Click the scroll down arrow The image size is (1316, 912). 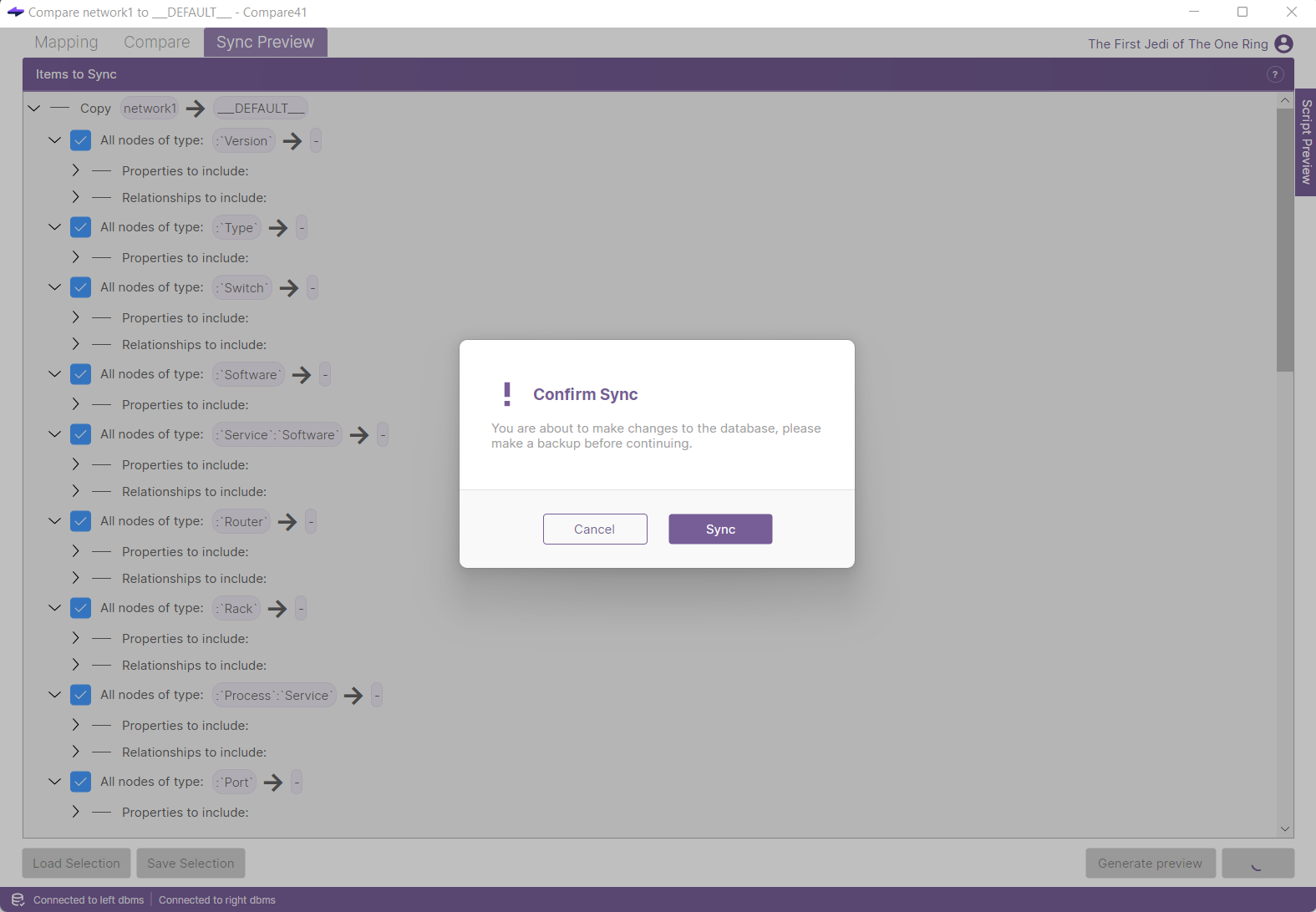pos(1285,828)
